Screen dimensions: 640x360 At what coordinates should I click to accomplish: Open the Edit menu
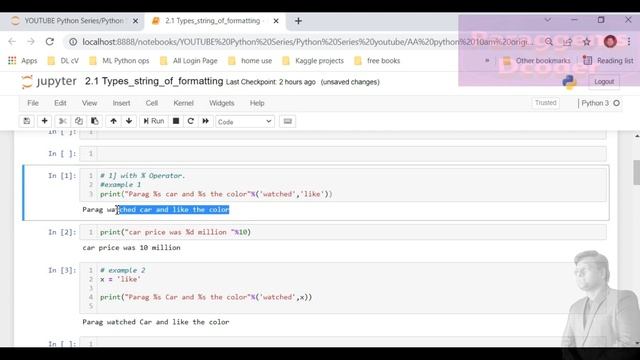[60, 103]
